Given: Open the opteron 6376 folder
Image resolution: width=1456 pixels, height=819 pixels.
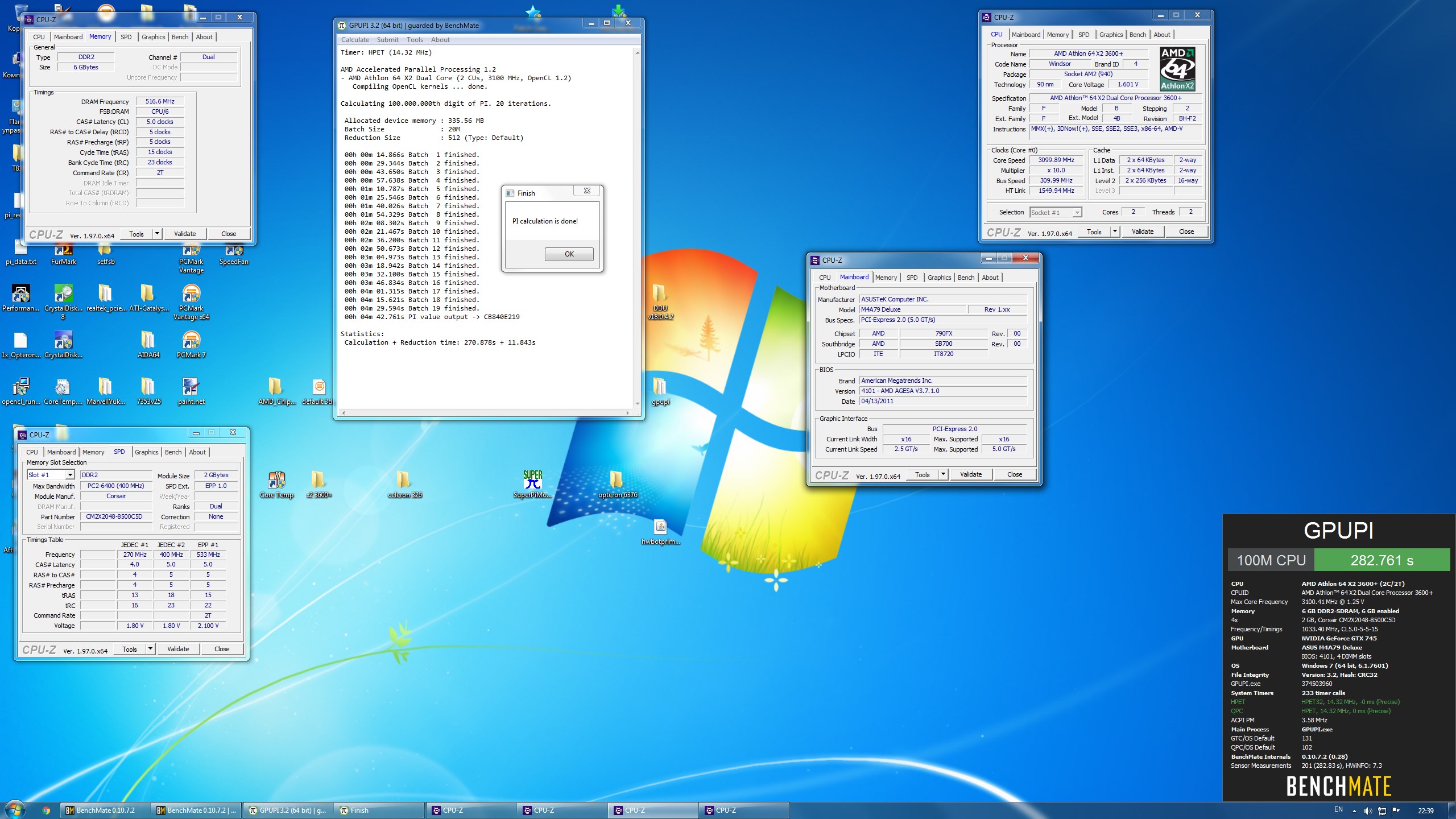Looking at the screenshot, I should coord(618,485).
